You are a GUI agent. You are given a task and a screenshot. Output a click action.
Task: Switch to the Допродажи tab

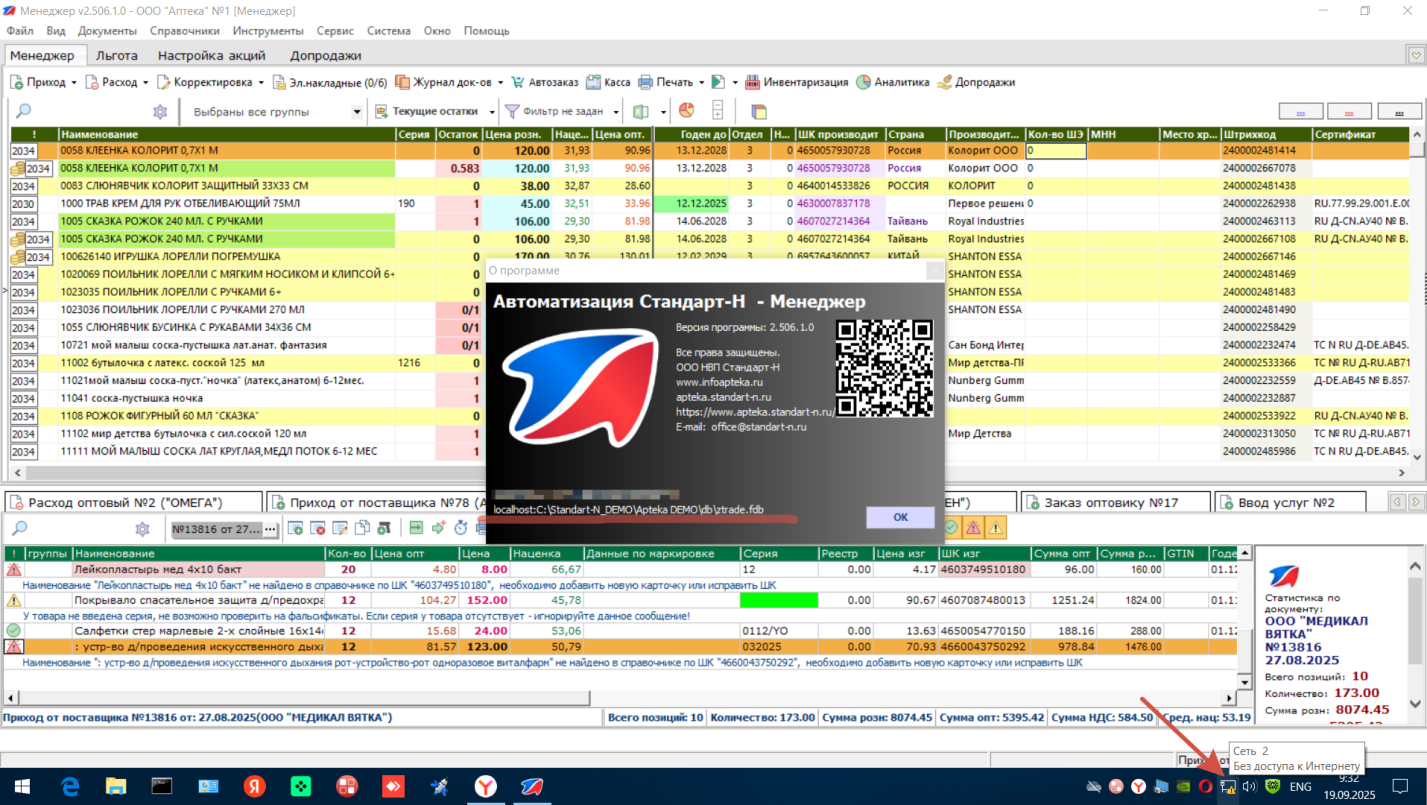[x=325, y=55]
